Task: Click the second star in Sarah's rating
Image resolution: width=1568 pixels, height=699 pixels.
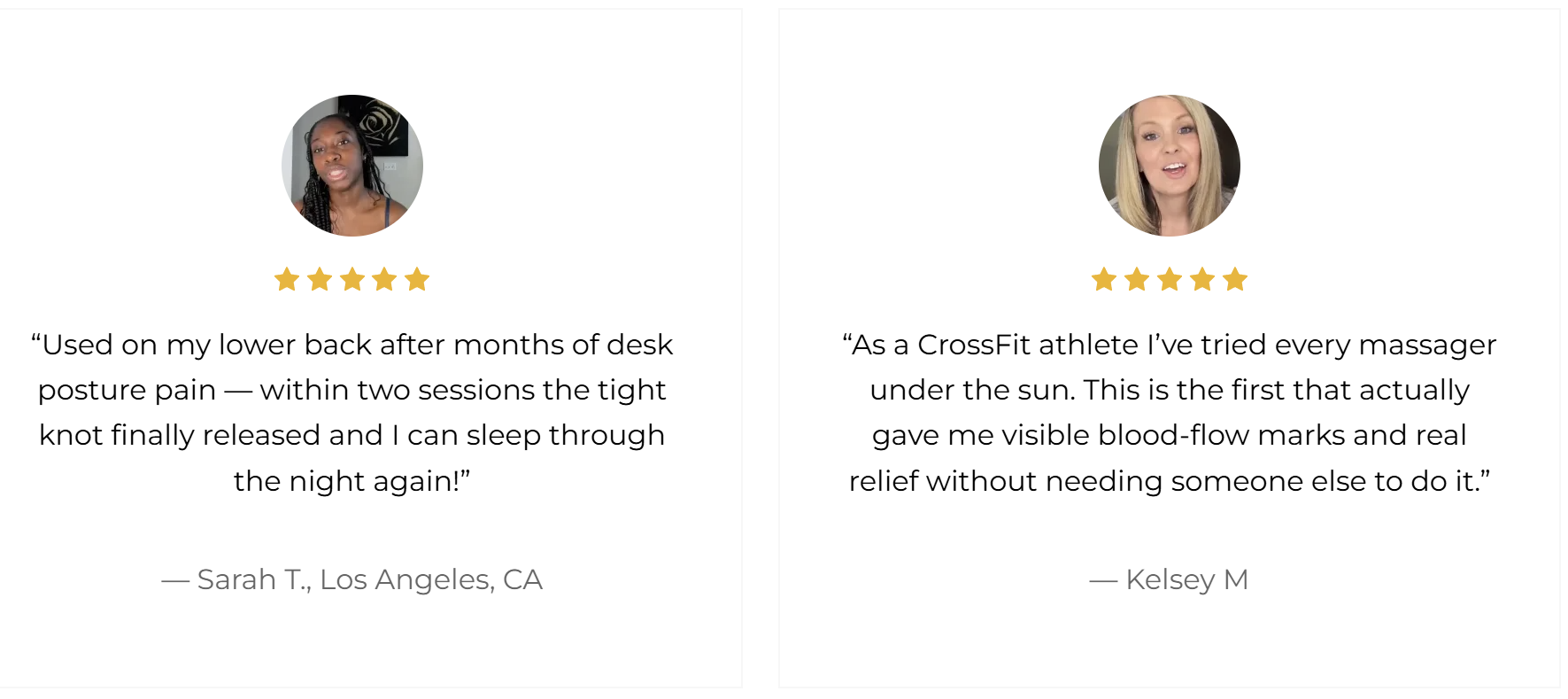Action: [x=320, y=280]
